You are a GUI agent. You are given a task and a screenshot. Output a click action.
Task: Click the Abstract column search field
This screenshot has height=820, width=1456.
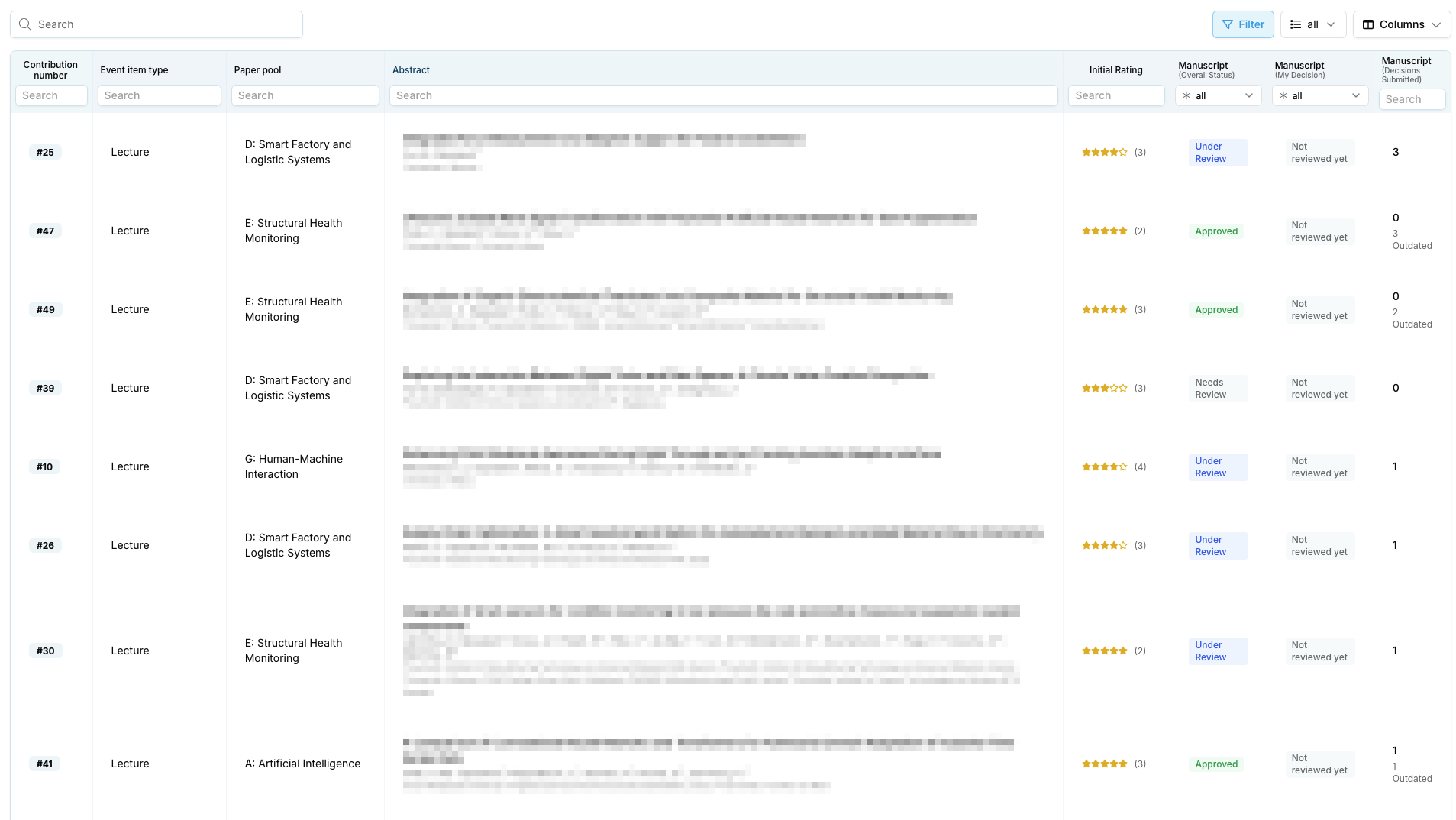point(723,95)
